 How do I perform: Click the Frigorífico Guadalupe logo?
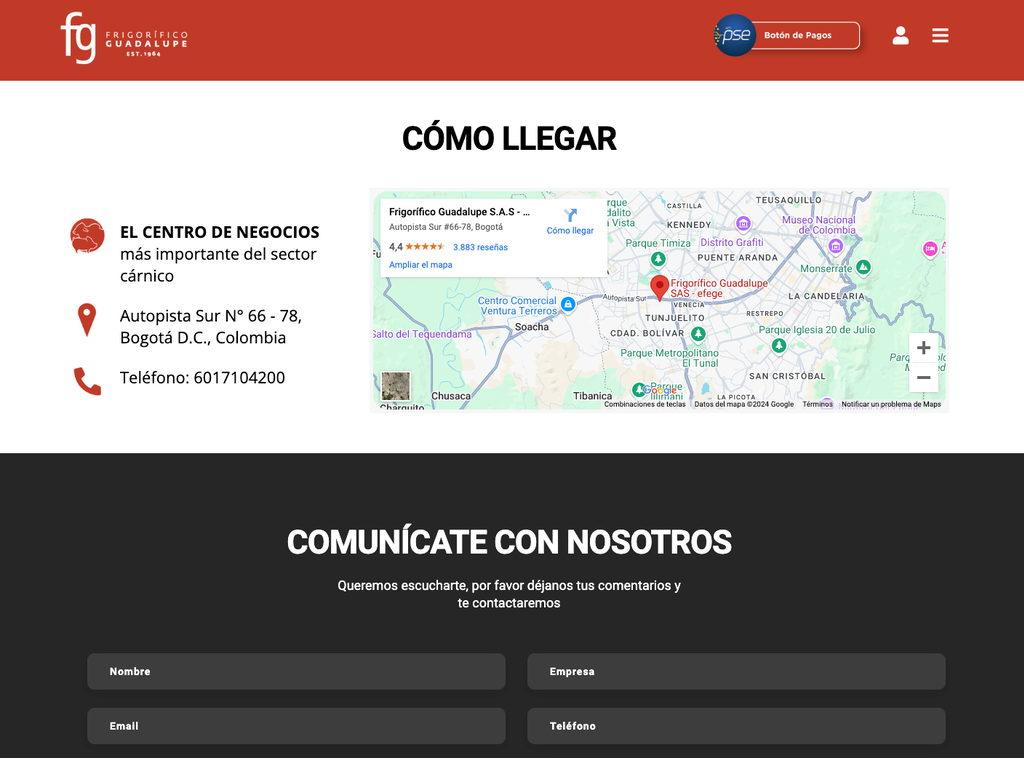point(123,38)
